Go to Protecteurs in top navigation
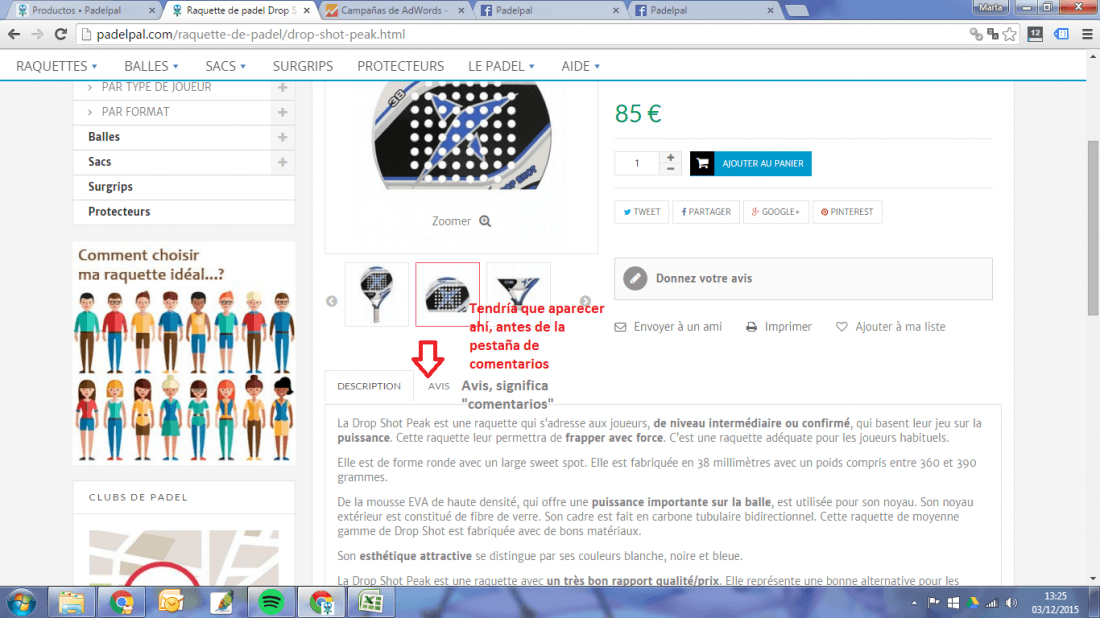This screenshot has width=1100, height=618. point(401,66)
